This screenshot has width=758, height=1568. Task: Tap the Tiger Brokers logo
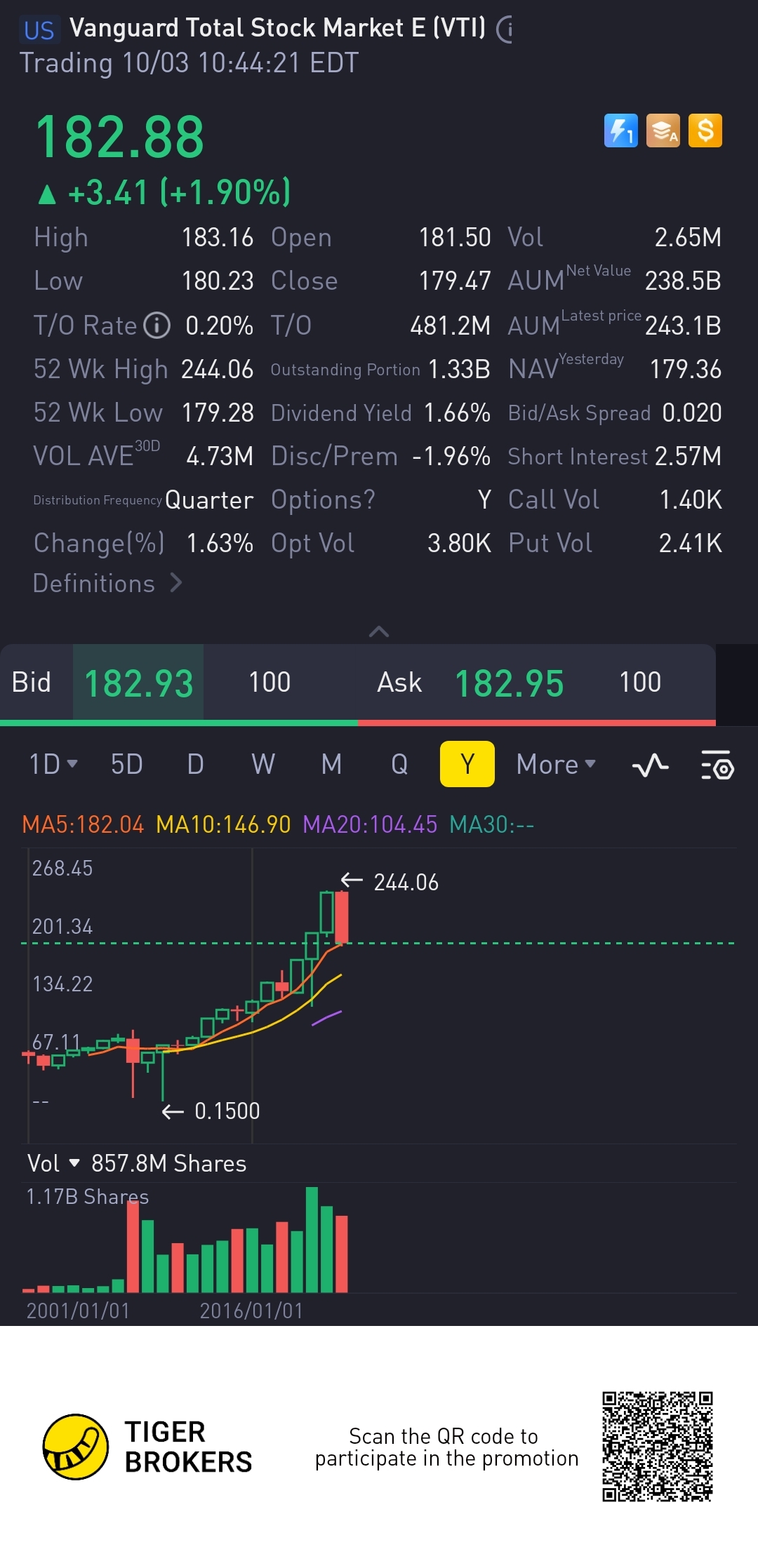pos(147,1447)
